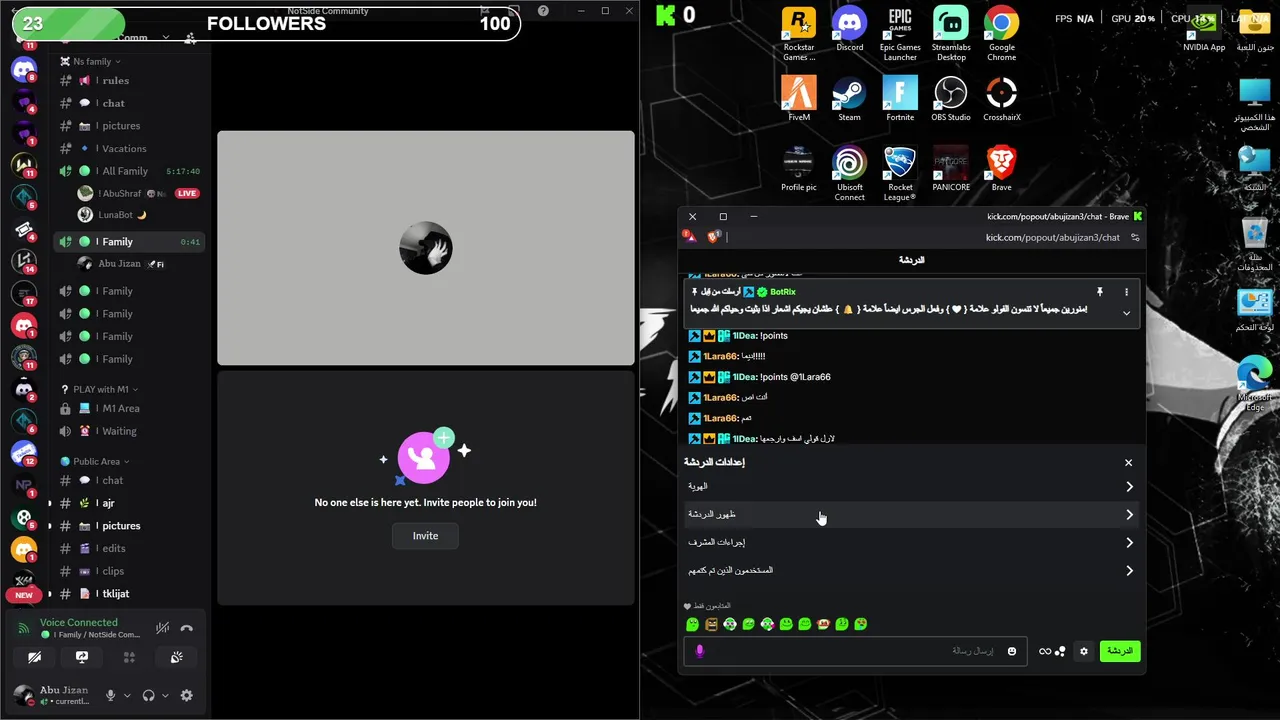Open Brave Shields icon in Kick popout
Viewport: 1280px width, 720px height.
click(713, 237)
